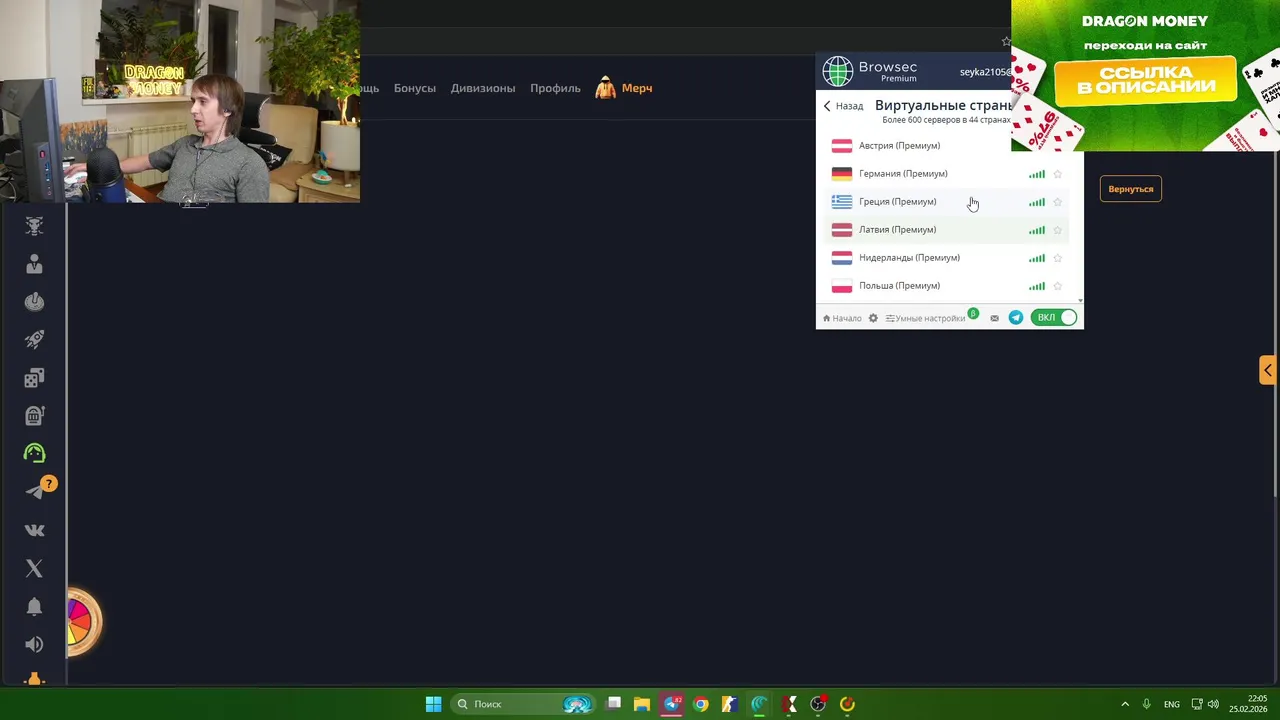The height and width of the screenshot is (720, 1280).
Task: Open the joystick games icon in sidebar
Action: point(34,302)
